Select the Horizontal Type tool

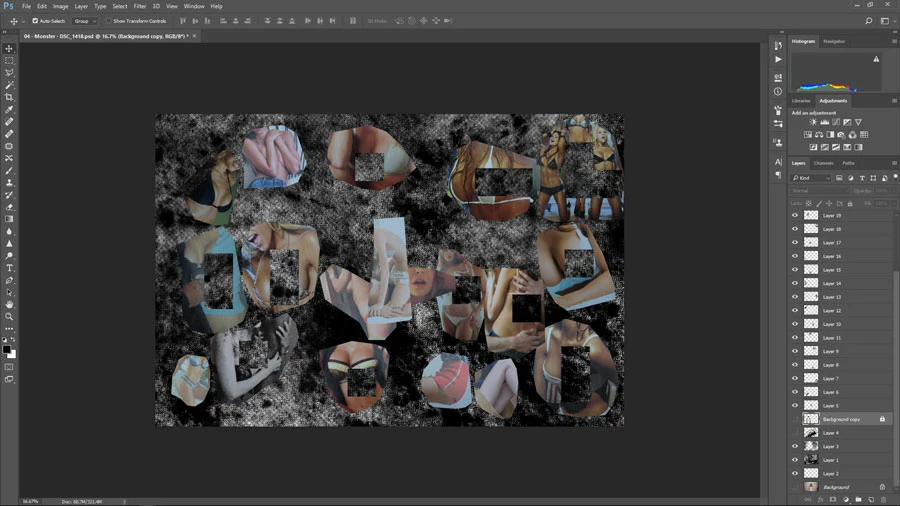(x=9, y=268)
